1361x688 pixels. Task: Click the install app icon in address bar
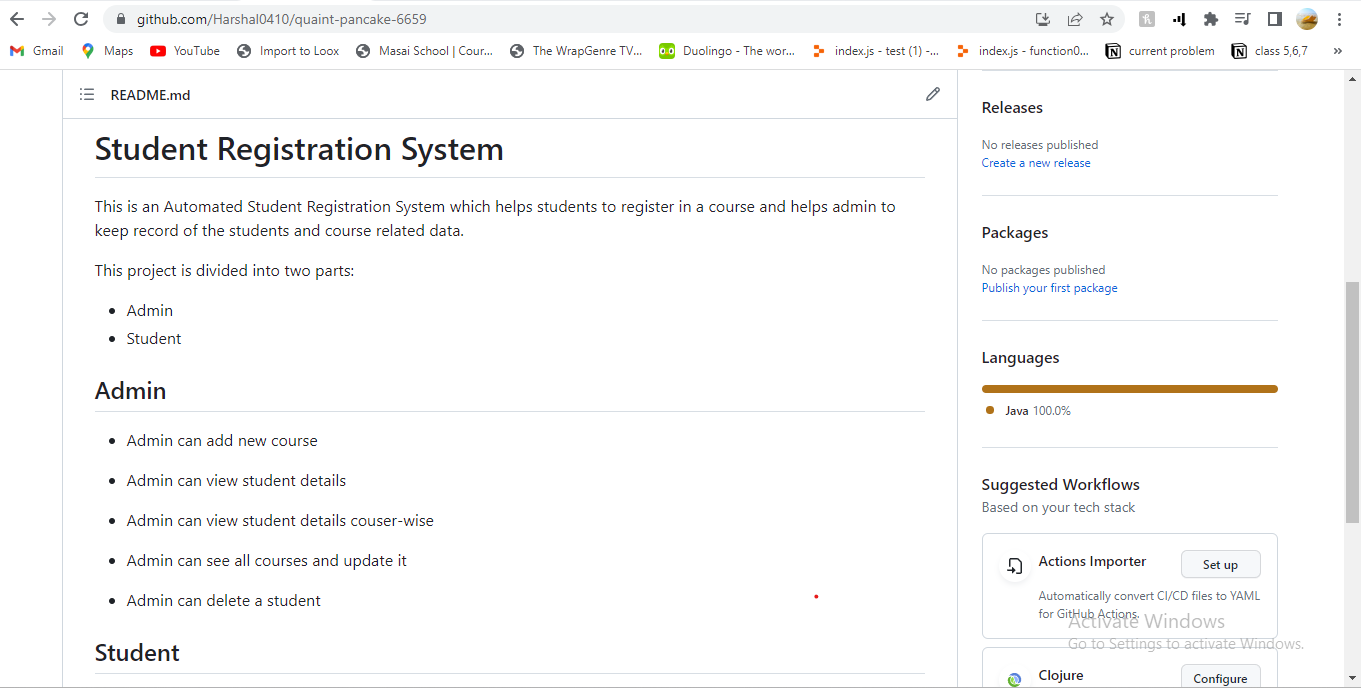(1043, 19)
